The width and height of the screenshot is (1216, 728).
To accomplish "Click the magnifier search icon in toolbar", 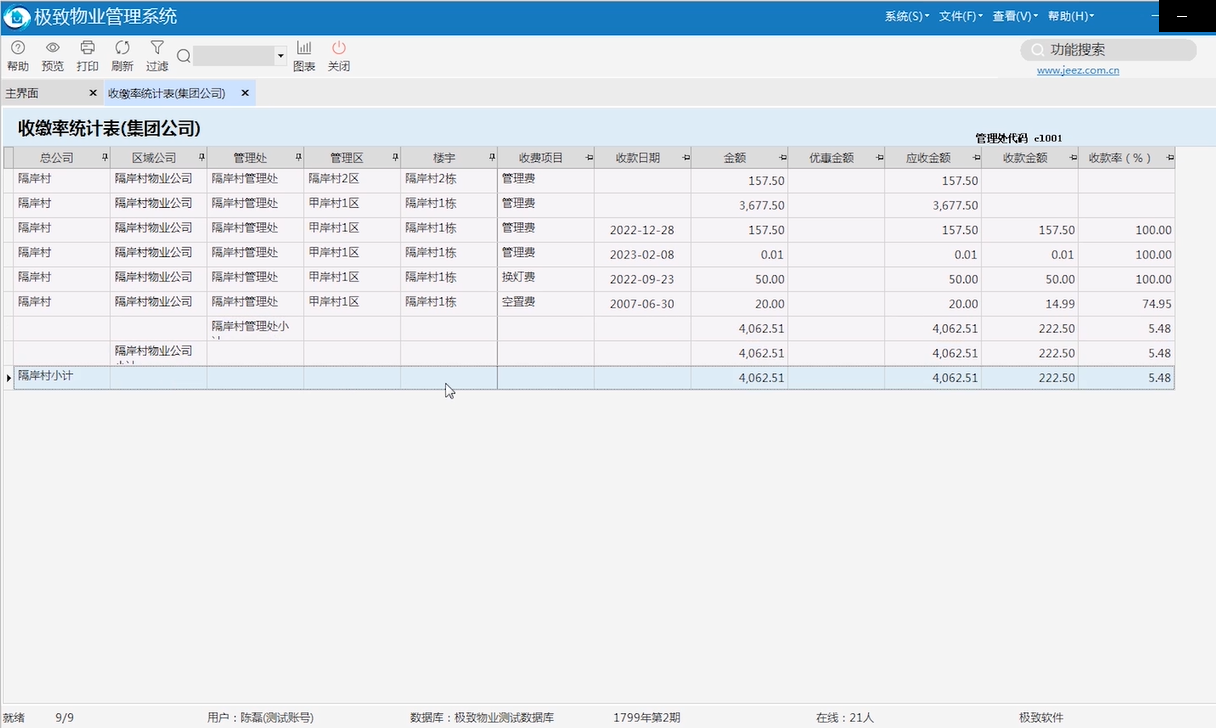I will 183,56.
